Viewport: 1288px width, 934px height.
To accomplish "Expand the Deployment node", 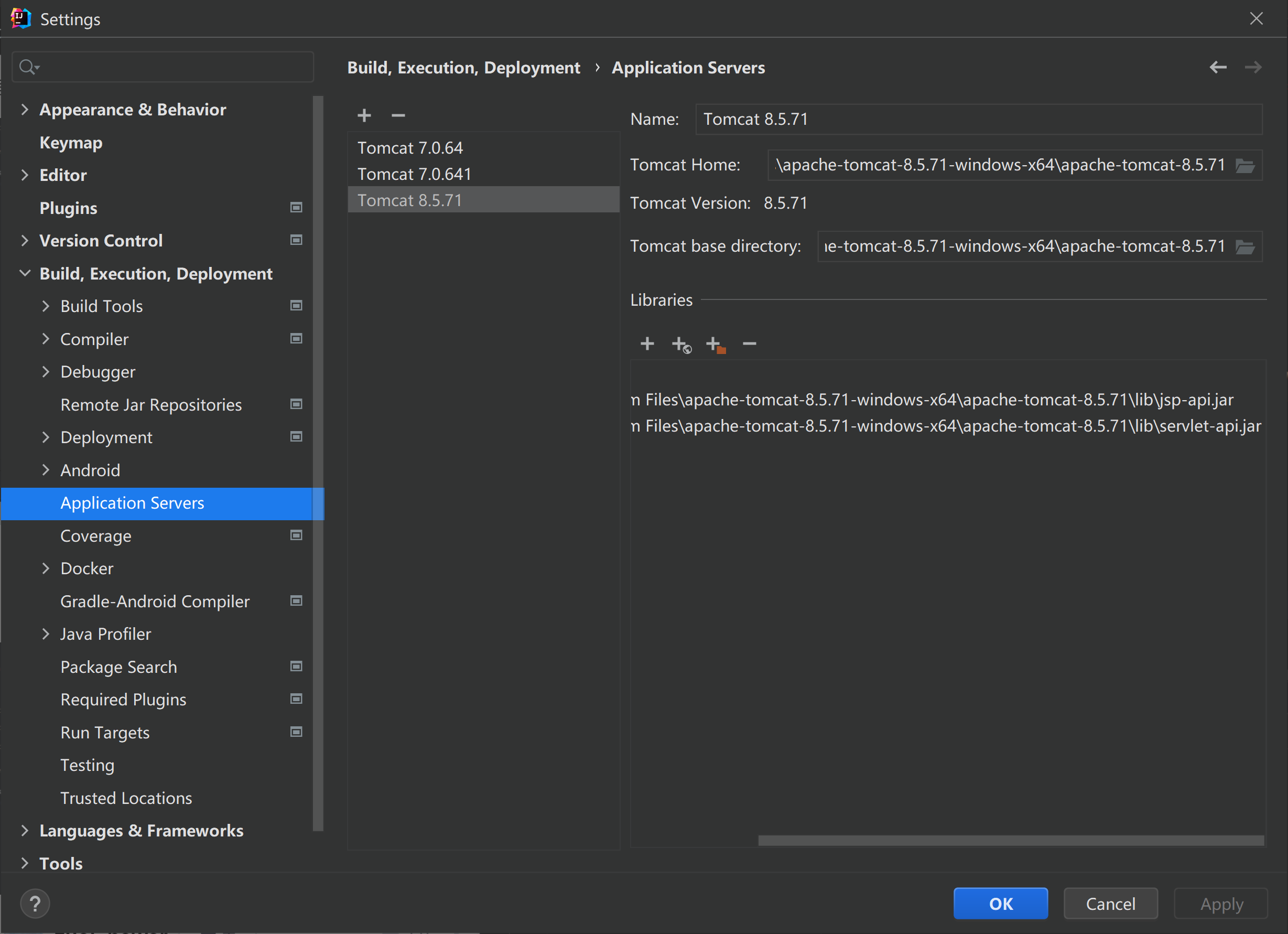I will (46, 437).
